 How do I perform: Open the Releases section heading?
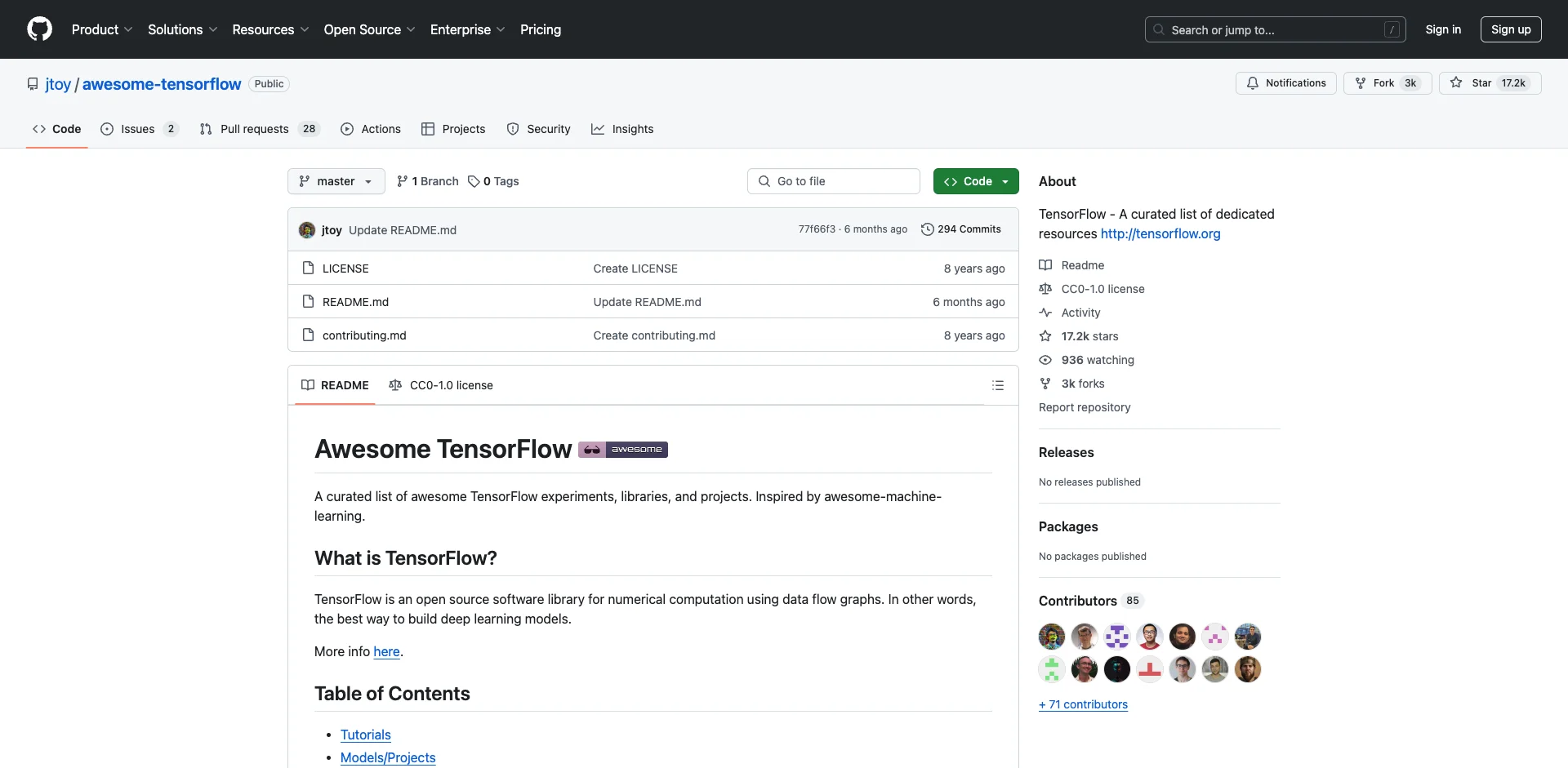(x=1066, y=452)
